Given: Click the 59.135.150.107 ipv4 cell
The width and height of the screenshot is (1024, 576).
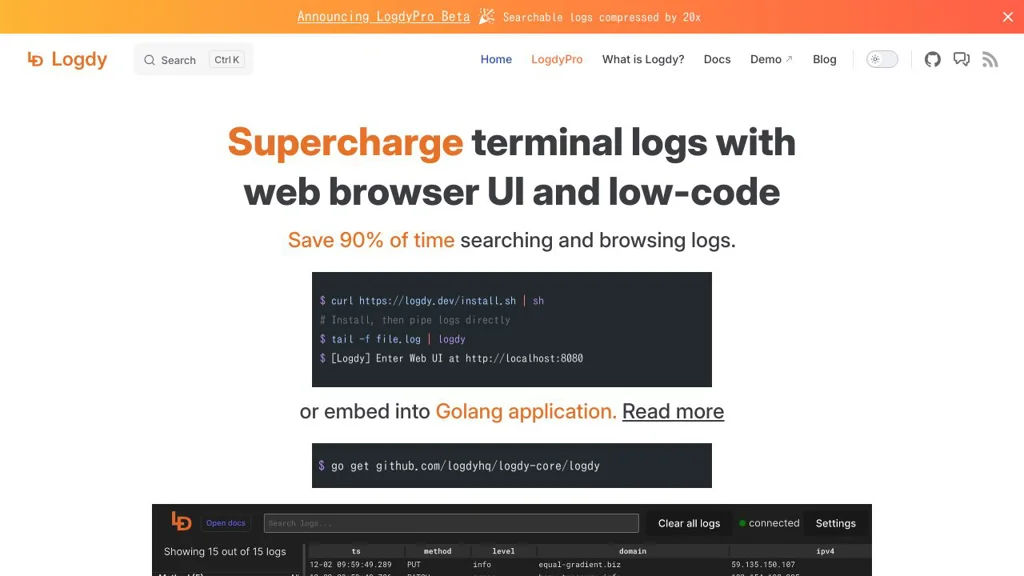Looking at the screenshot, I should 763,564.
